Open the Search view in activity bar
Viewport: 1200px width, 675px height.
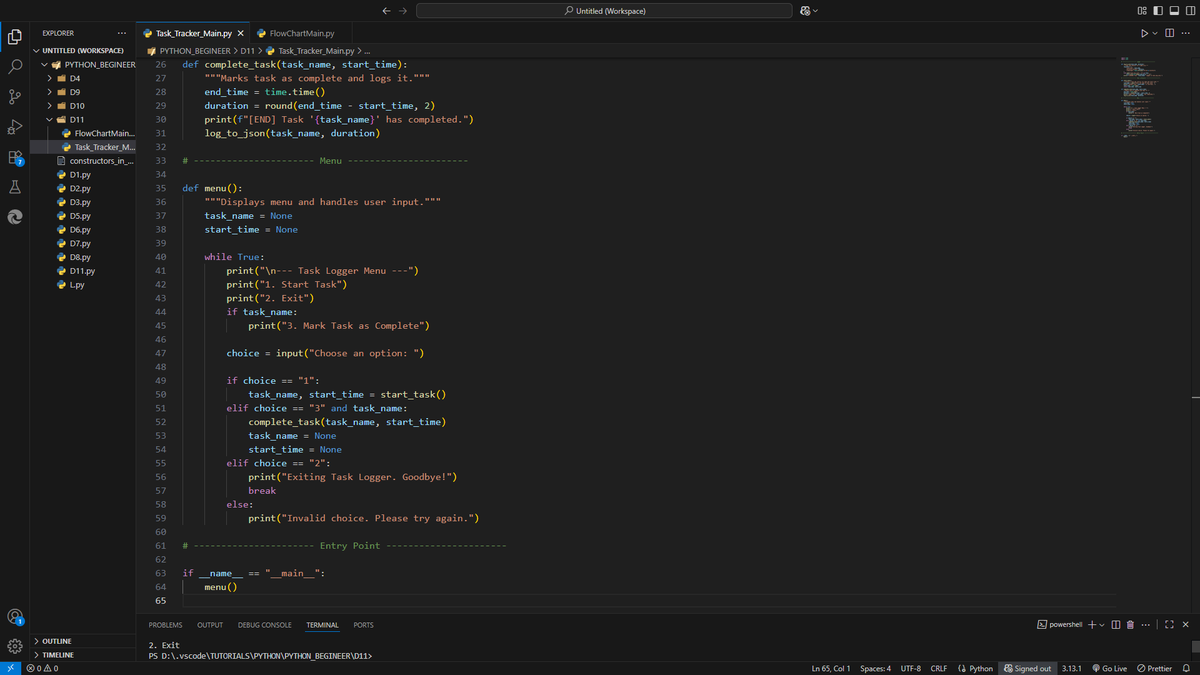[x=15, y=67]
